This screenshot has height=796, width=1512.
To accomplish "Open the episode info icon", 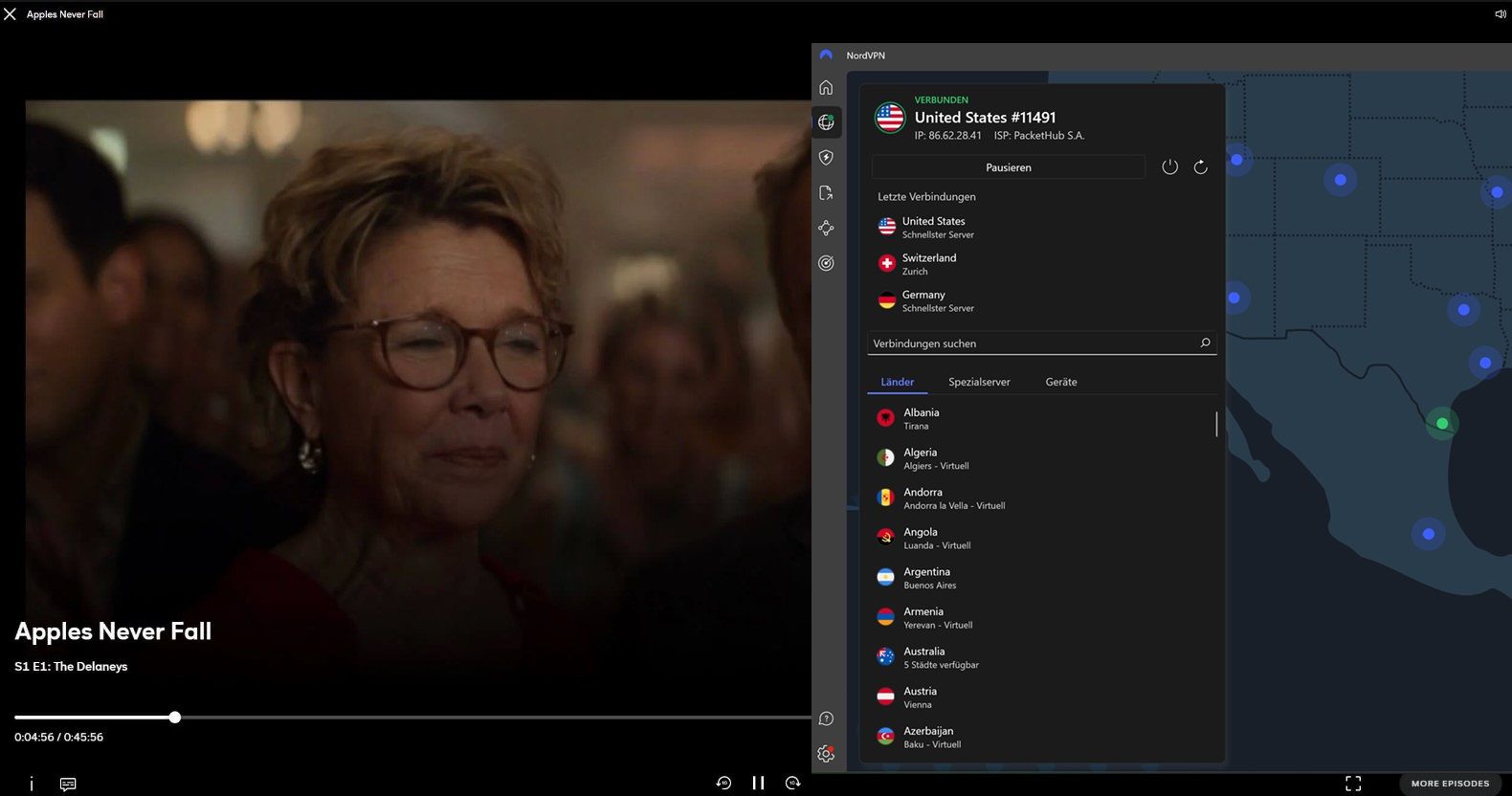I will point(32,784).
